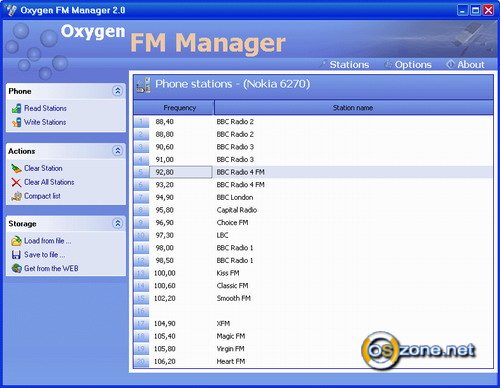Choose Save to file...
500x388 pixels.
[44, 255]
